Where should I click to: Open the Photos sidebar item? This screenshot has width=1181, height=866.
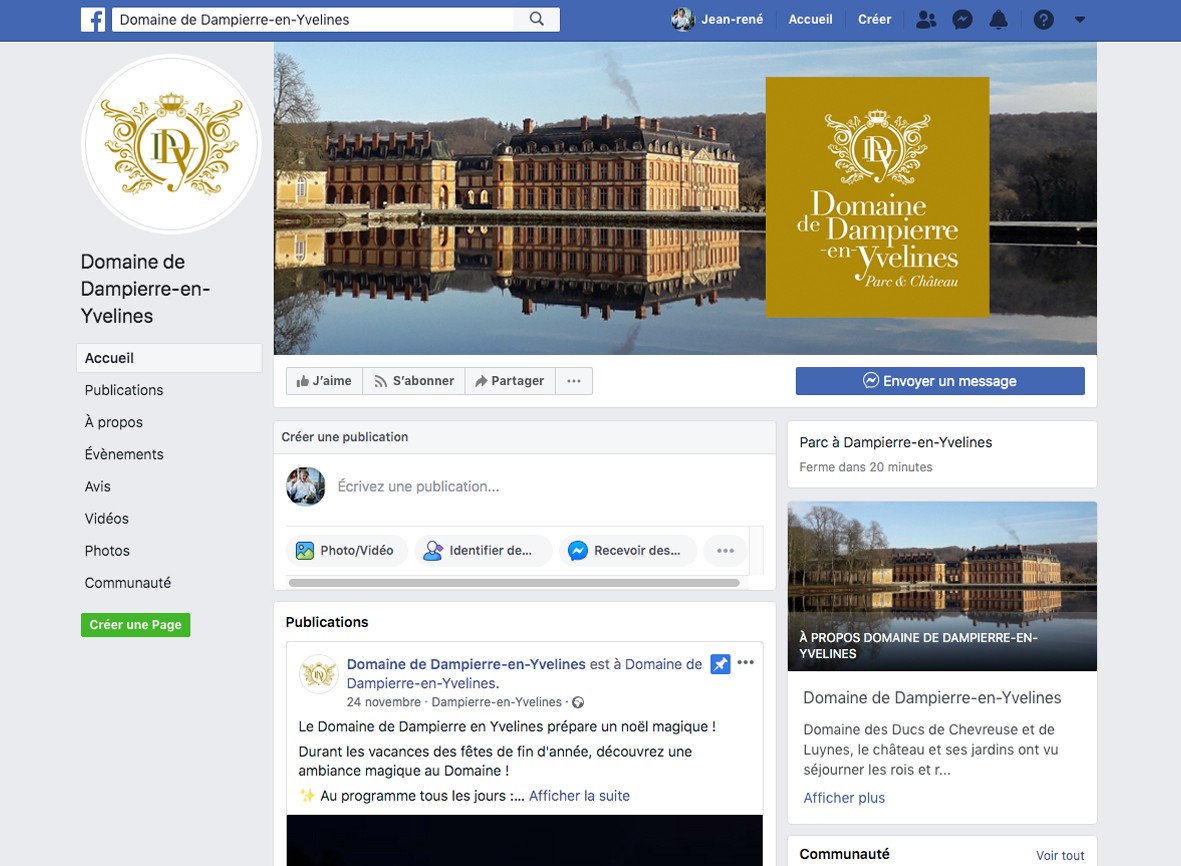(x=107, y=550)
